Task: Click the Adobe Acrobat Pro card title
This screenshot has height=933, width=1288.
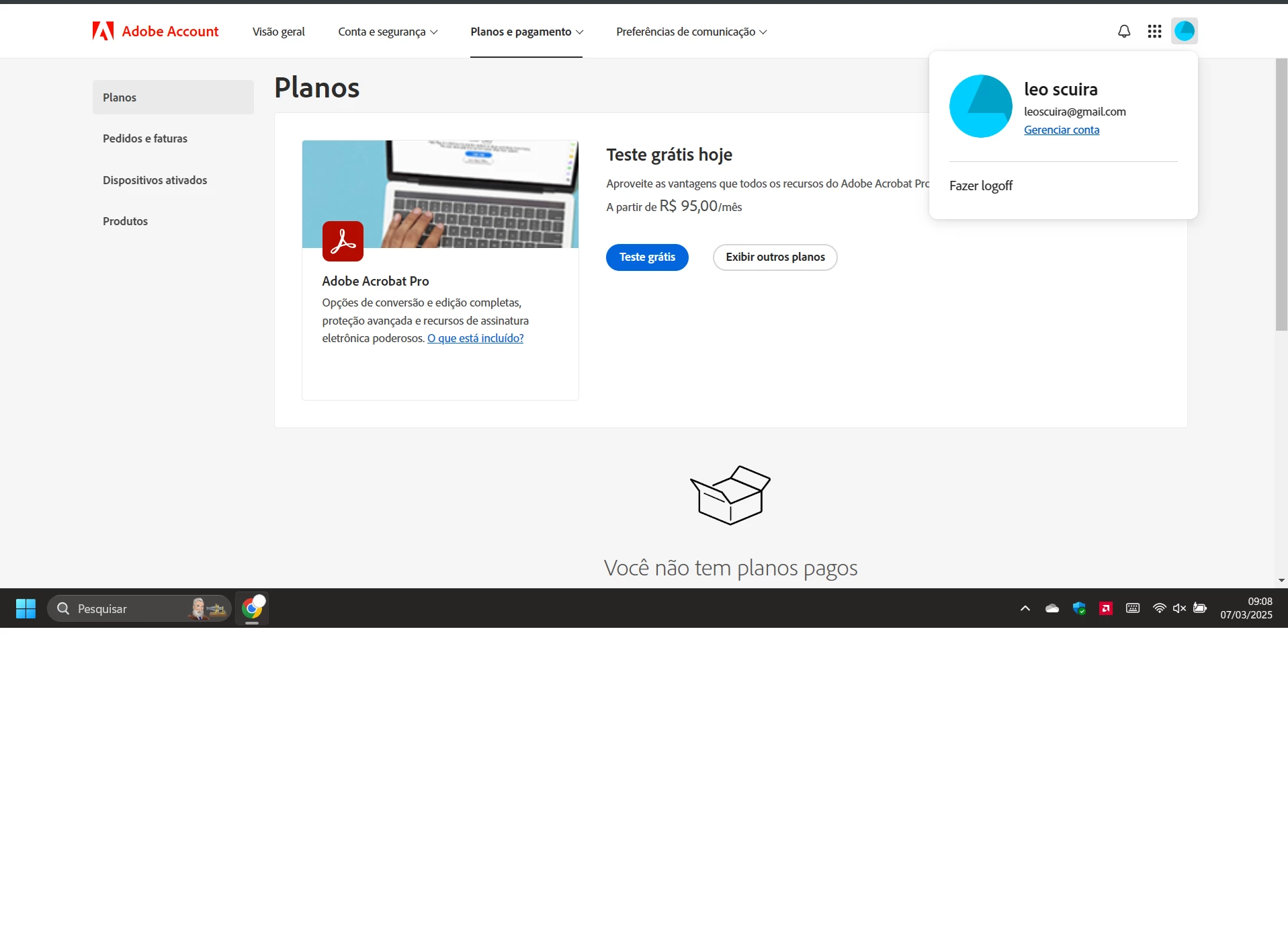Action: [376, 281]
